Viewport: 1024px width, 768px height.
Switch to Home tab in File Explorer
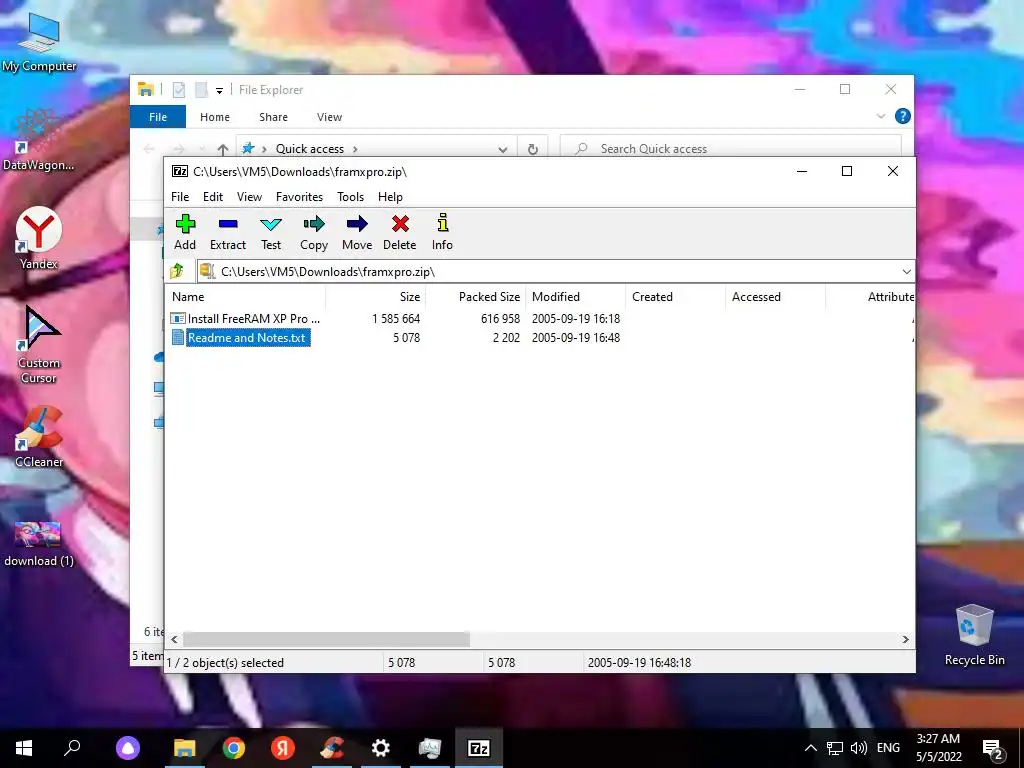[215, 117]
